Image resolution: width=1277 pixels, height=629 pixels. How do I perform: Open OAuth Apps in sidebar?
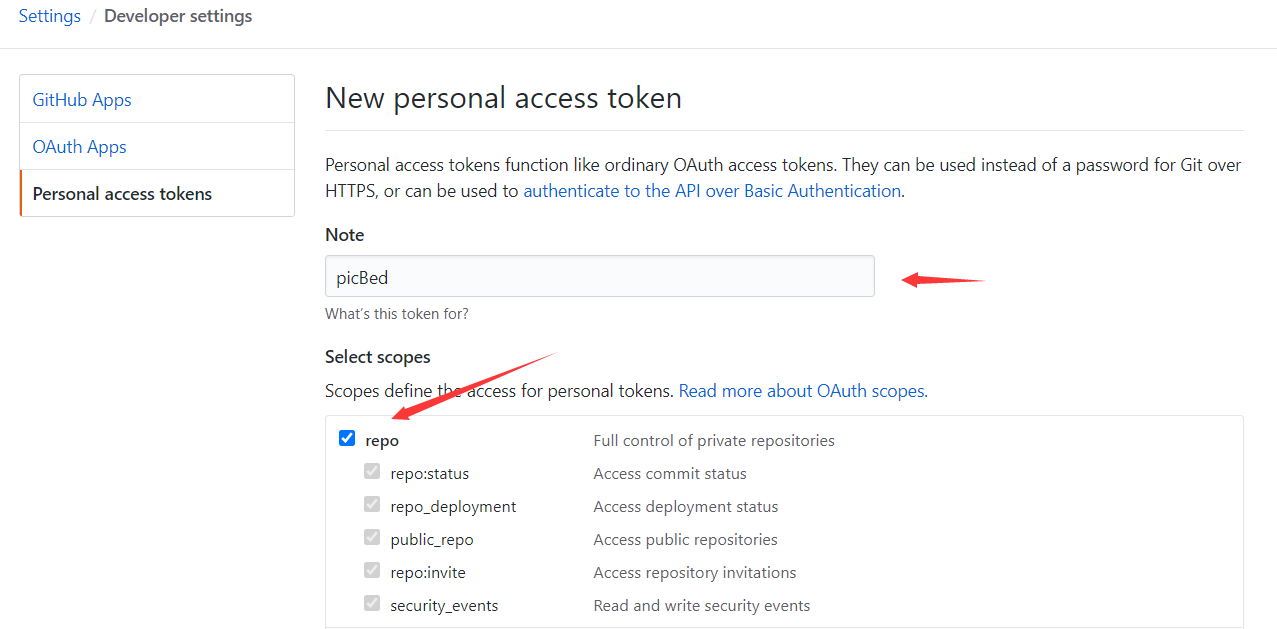pos(157,146)
